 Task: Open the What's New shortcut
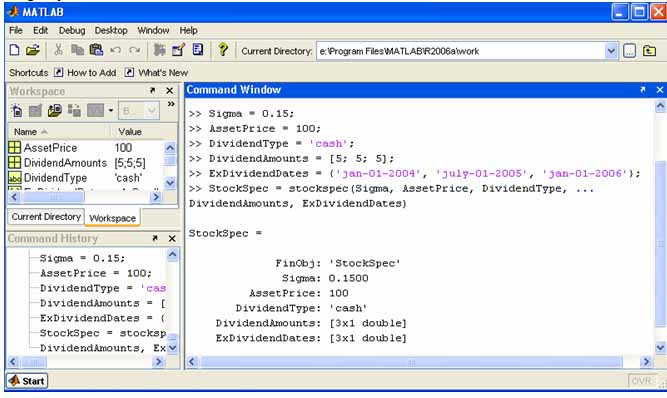(x=156, y=73)
